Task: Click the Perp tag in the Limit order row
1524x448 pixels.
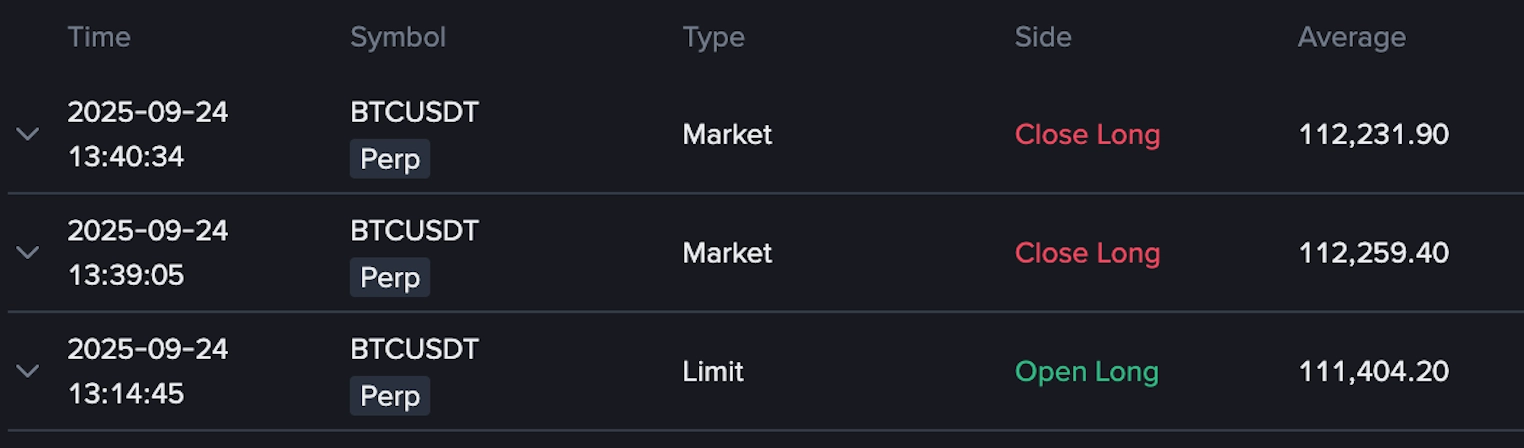Action: pos(390,396)
